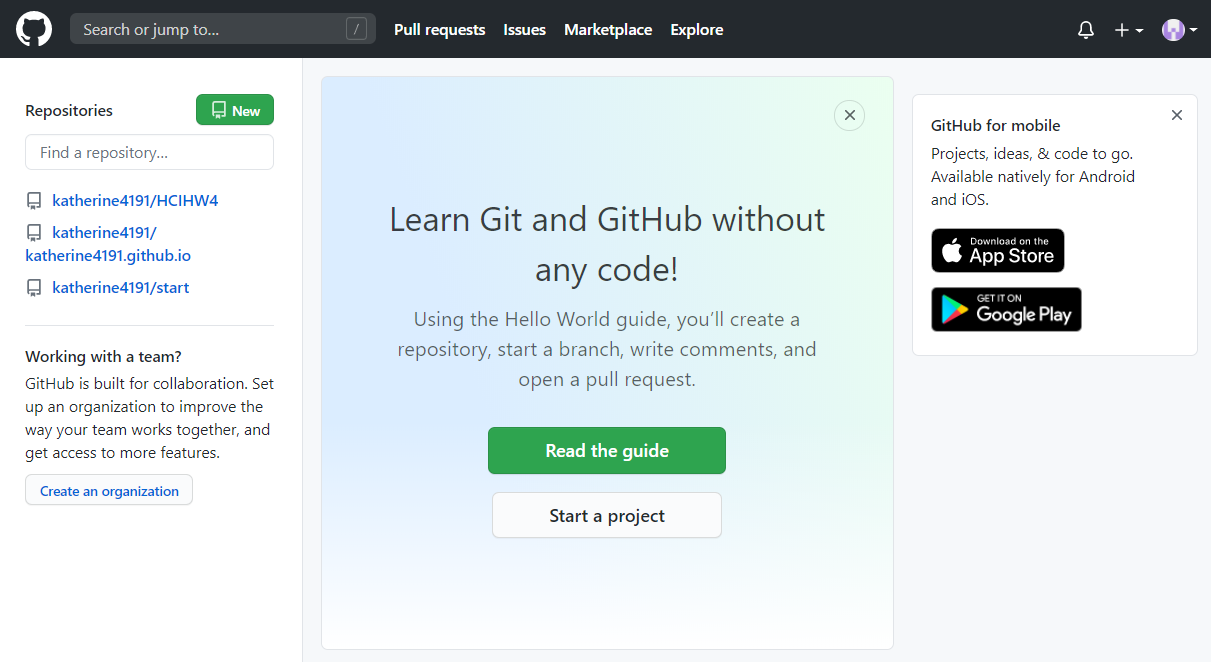Click the Learn Git and GitHub headline
The image size is (1211, 662).
coord(607,244)
